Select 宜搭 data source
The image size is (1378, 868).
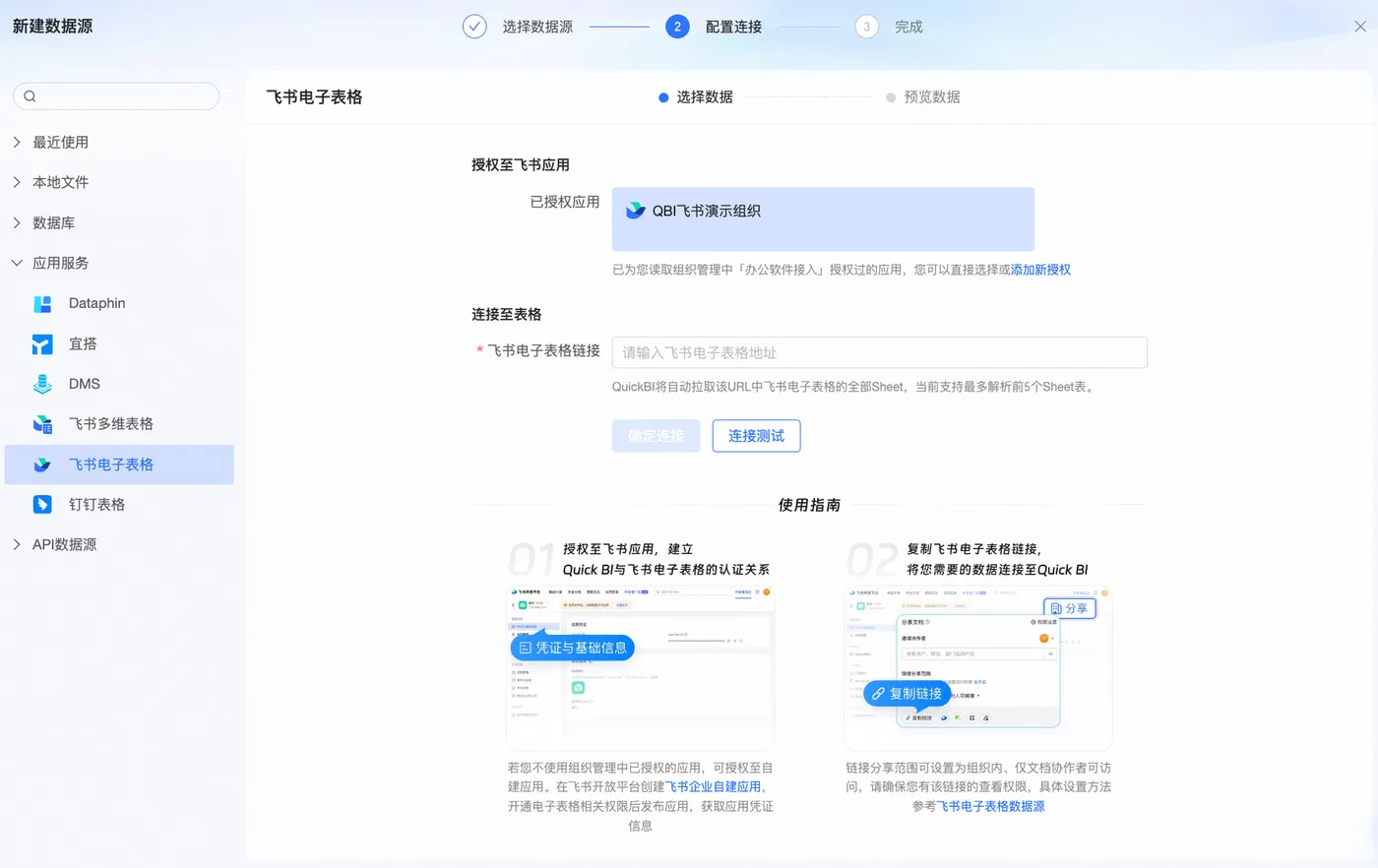click(119, 344)
